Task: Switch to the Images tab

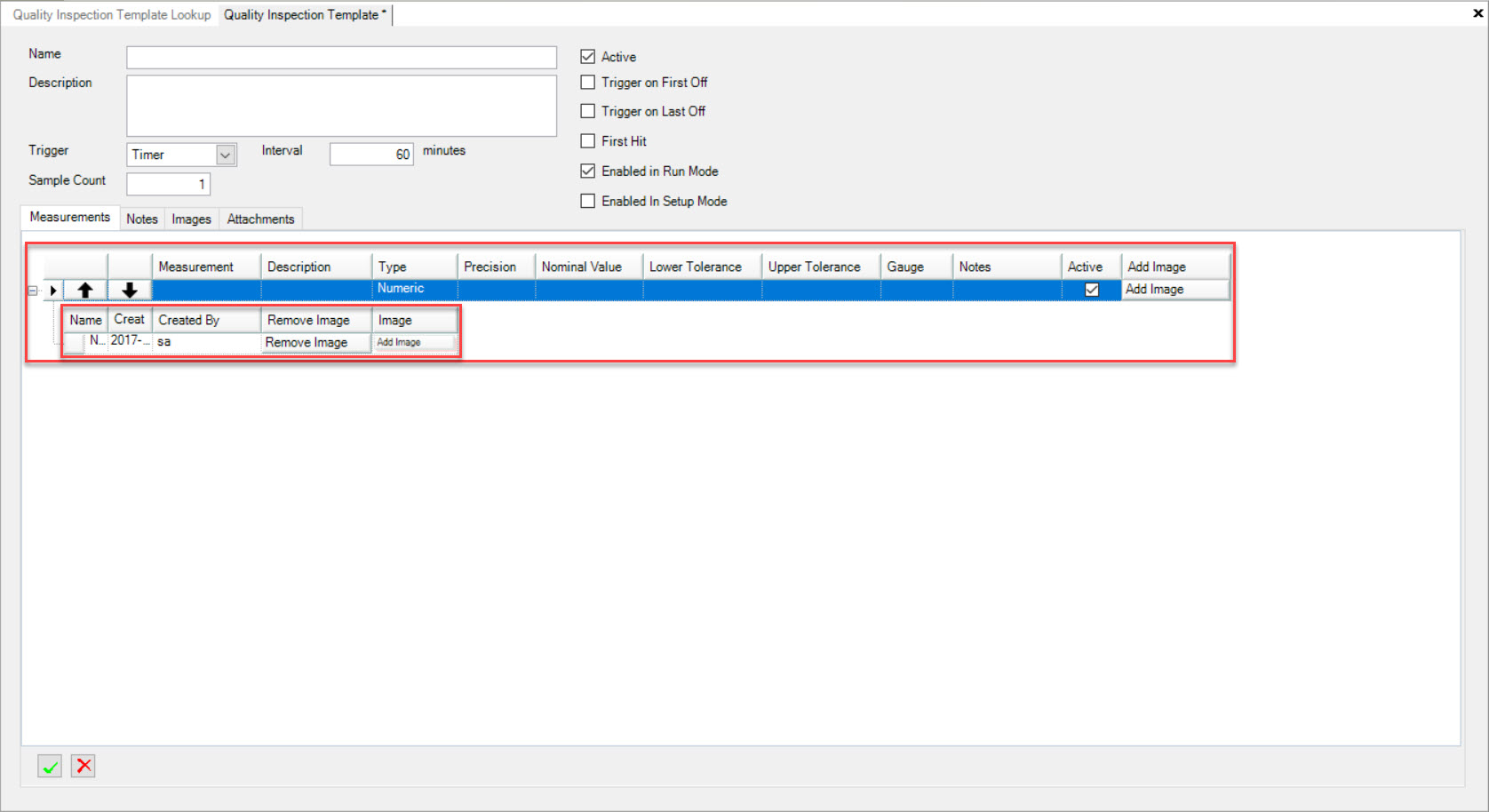Action: click(x=192, y=219)
